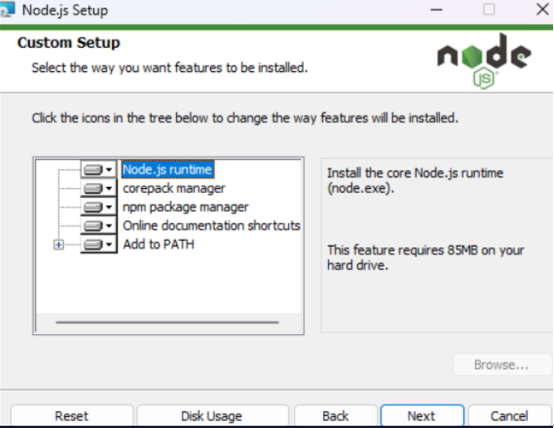Open the dropdown arrow beside npm package manager
This screenshot has width=554, height=428.
click(109, 207)
